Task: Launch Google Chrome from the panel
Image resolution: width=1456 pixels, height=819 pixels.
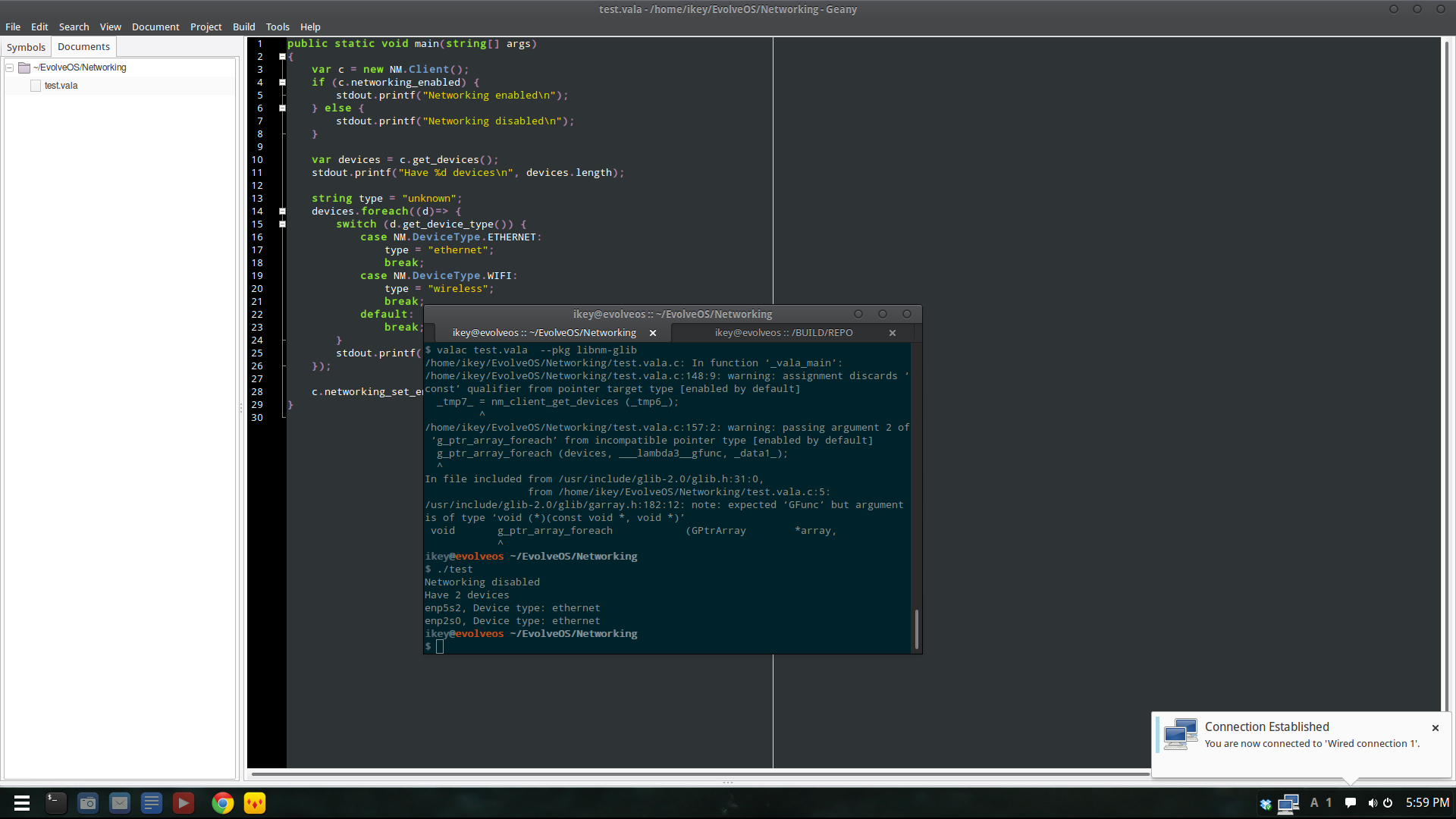Action: click(x=223, y=803)
